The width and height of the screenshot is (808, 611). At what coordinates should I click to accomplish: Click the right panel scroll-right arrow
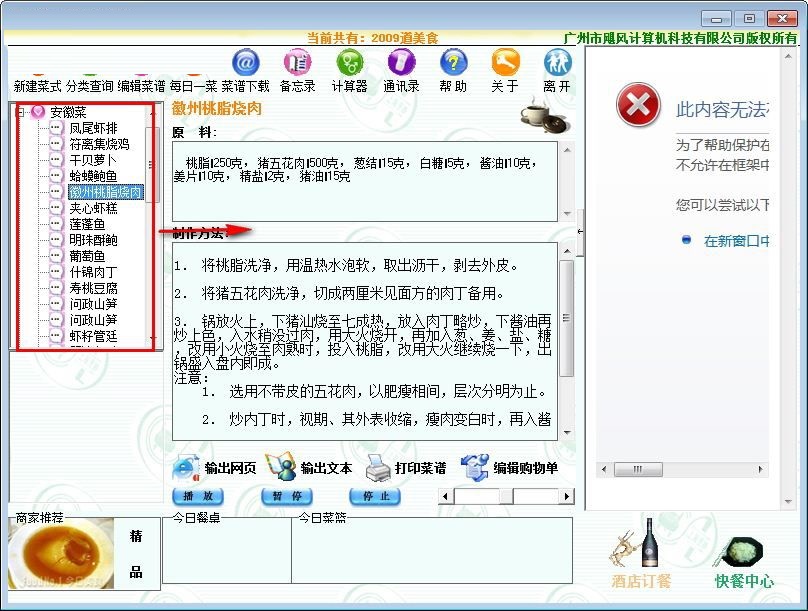click(x=761, y=469)
